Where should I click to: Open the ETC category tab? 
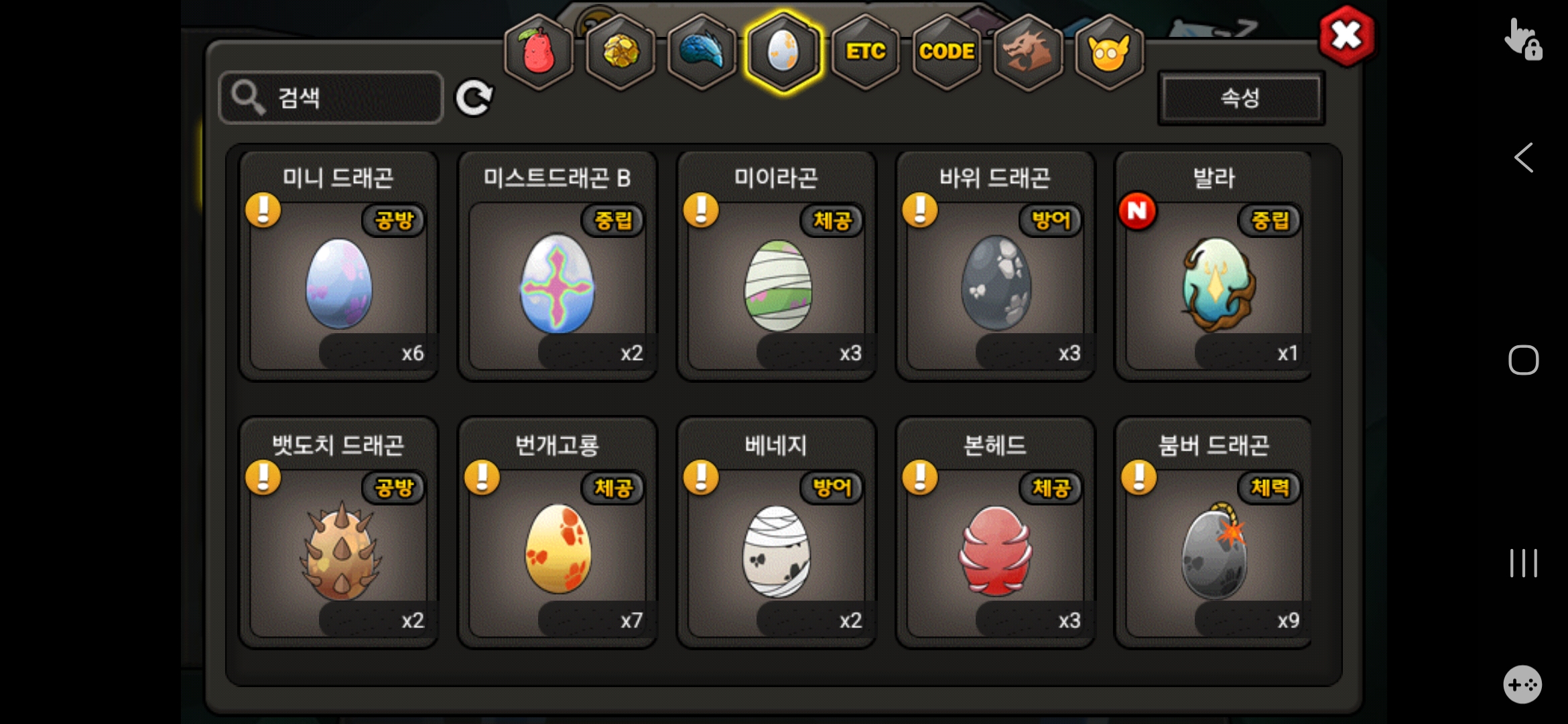[x=865, y=52]
